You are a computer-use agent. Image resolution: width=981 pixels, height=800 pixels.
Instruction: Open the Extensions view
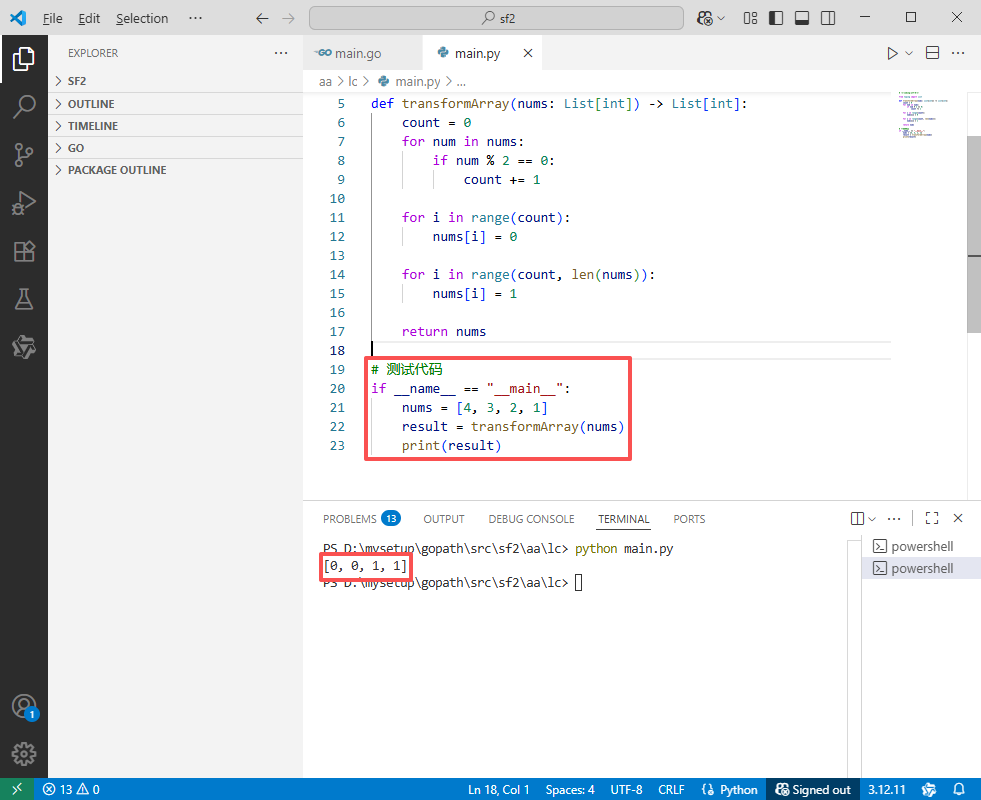pos(24,251)
